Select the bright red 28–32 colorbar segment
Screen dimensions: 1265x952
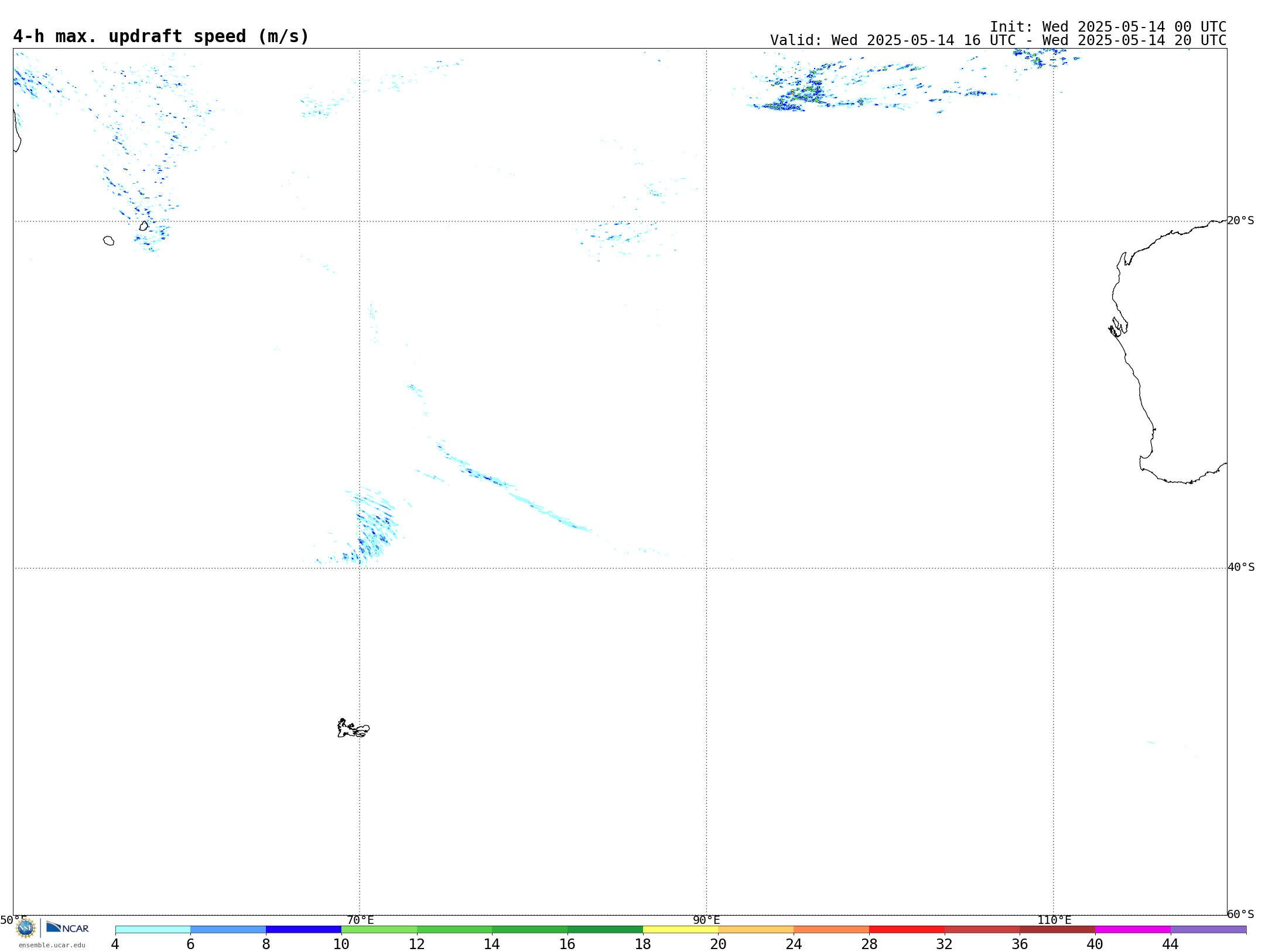pos(907,930)
